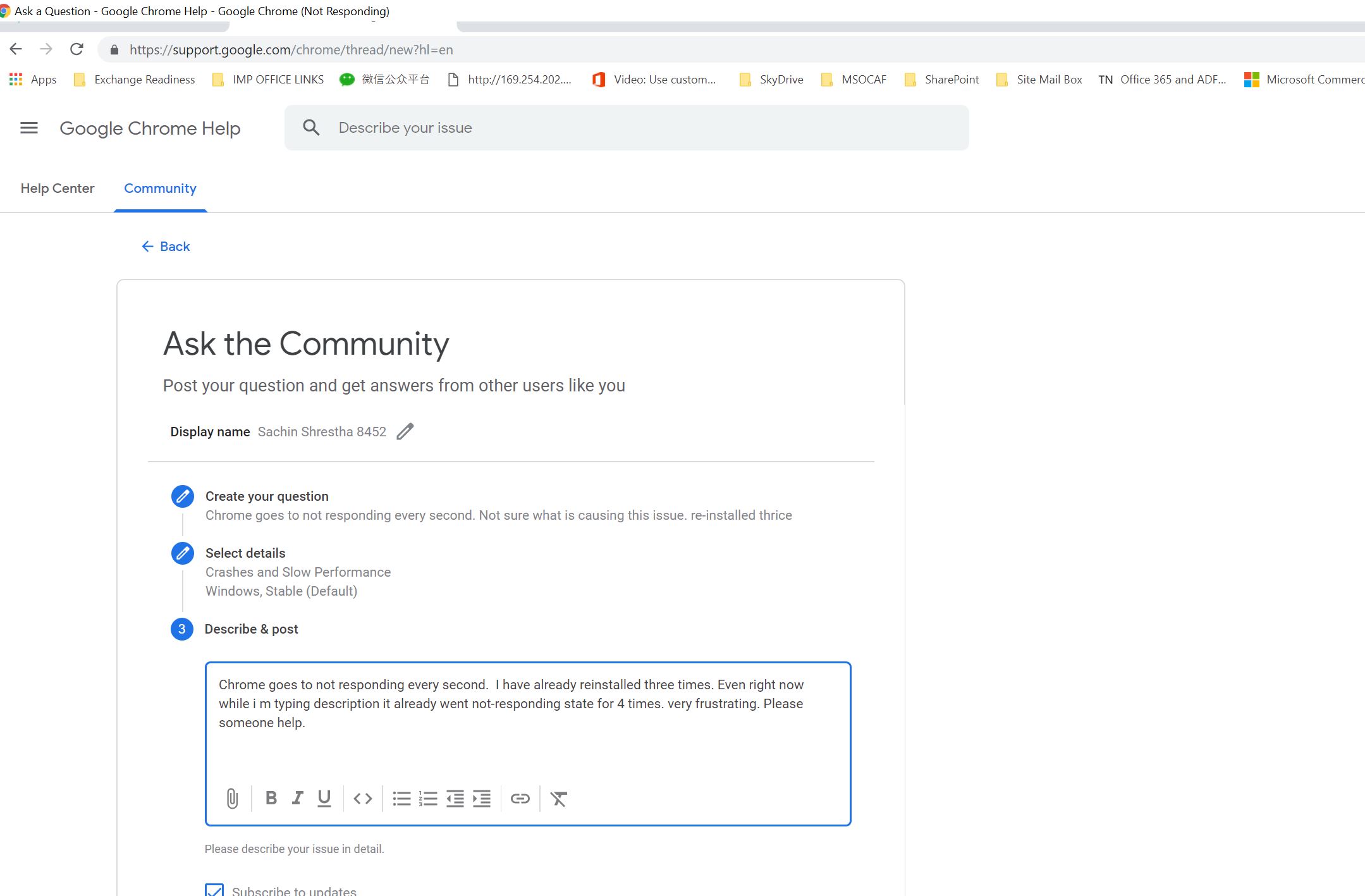Insert a hyperlink with link icon
This screenshot has height=896, width=1365.
520,799
